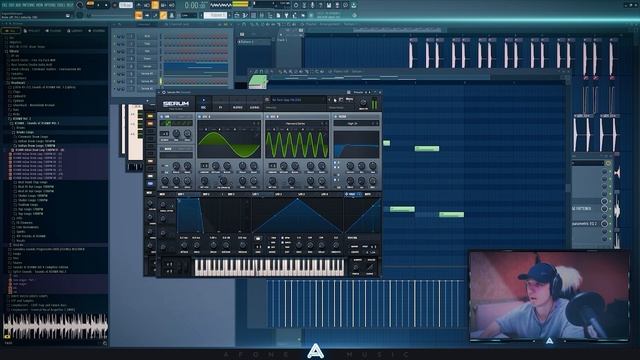Screen dimensions: 640x360
Task: Open the Serum Menu button
Action: 349,99
